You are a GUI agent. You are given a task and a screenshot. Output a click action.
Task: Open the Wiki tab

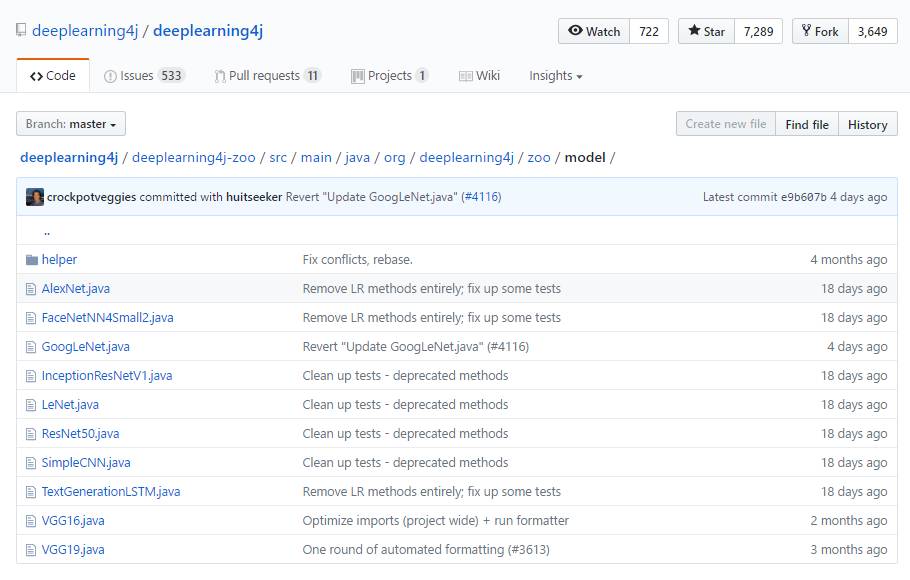click(x=479, y=75)
